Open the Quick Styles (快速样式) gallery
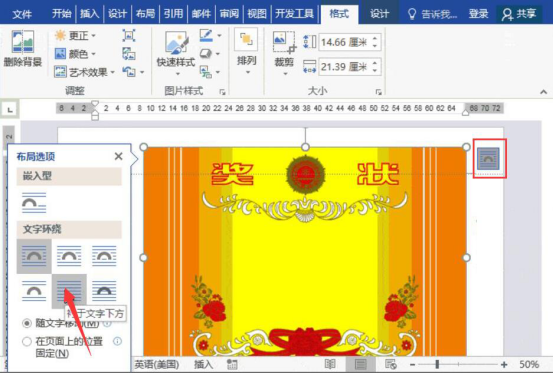This screenshot has height=374, width=553. pyautogui.click(x=176, y=53)
